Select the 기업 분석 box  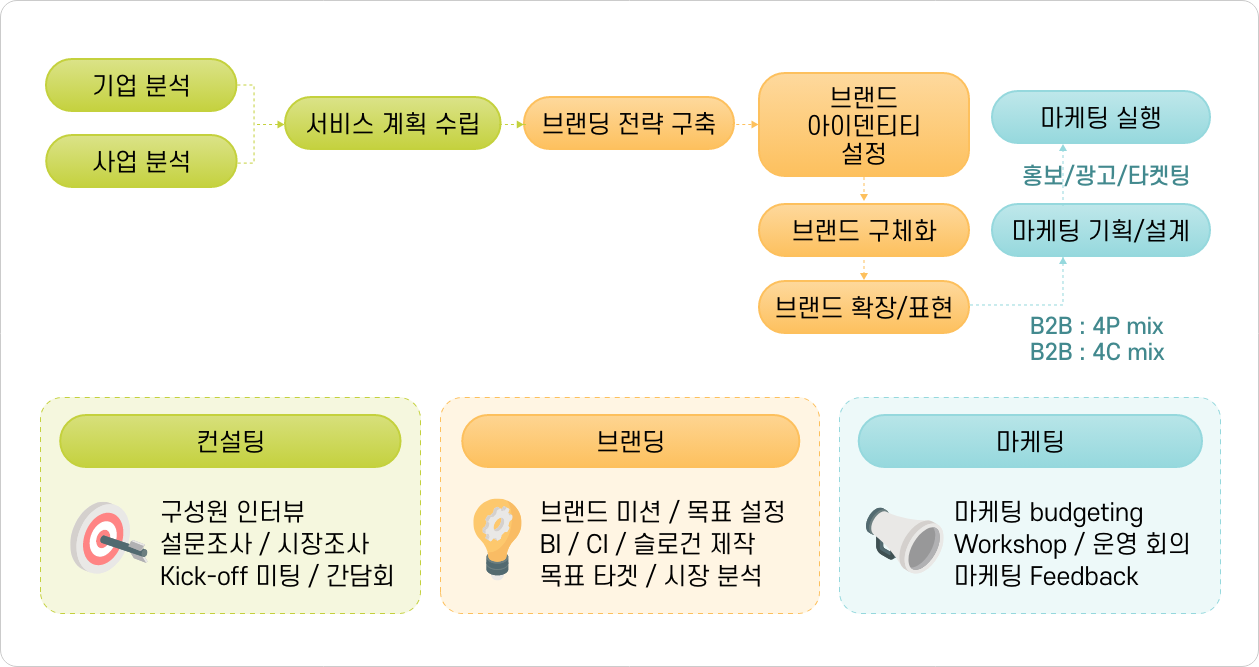pos(141,85)
